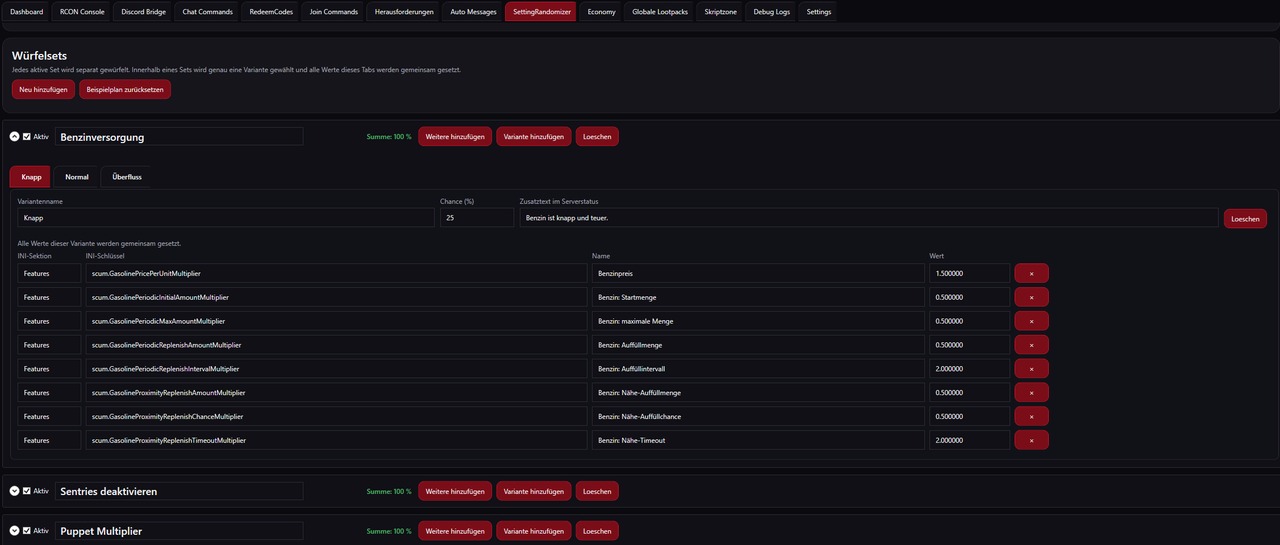Click Loeschen next to Benzinversorgung set
Viewport: 1280px width, 545px height.
[x=597, y=136]
